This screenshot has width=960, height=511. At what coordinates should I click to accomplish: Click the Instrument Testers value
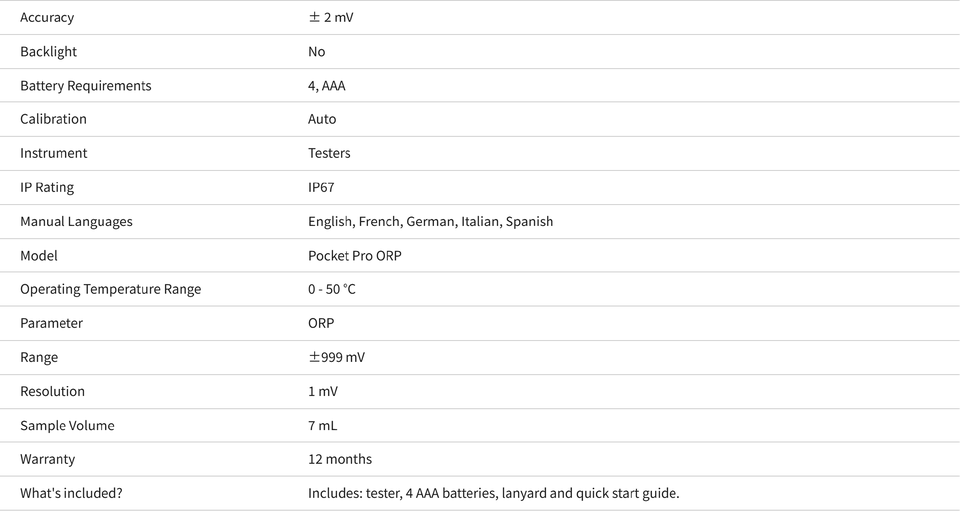pyautogui.click(x=329, y=153)
